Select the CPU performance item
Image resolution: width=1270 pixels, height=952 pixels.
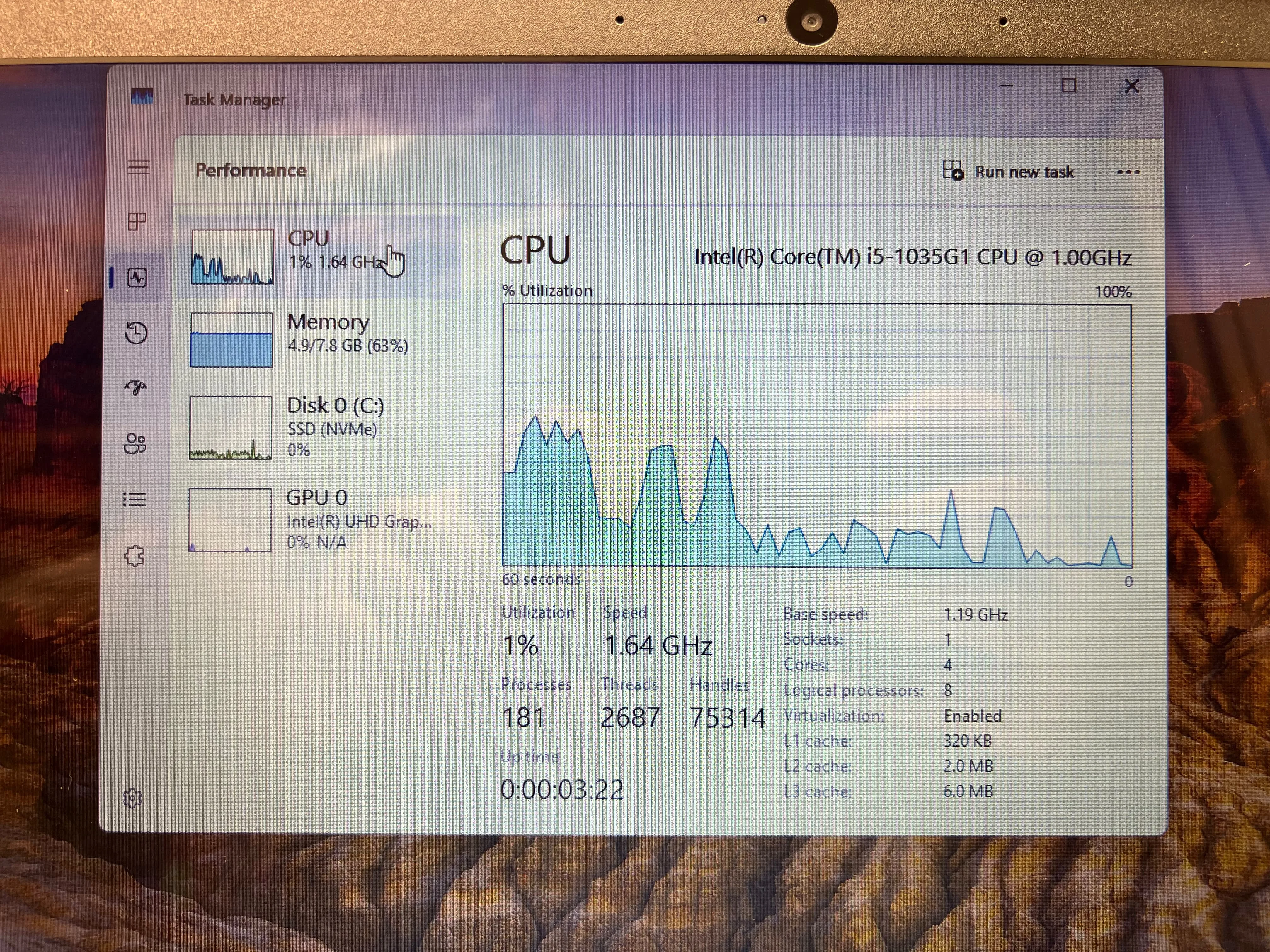point(319,257)
